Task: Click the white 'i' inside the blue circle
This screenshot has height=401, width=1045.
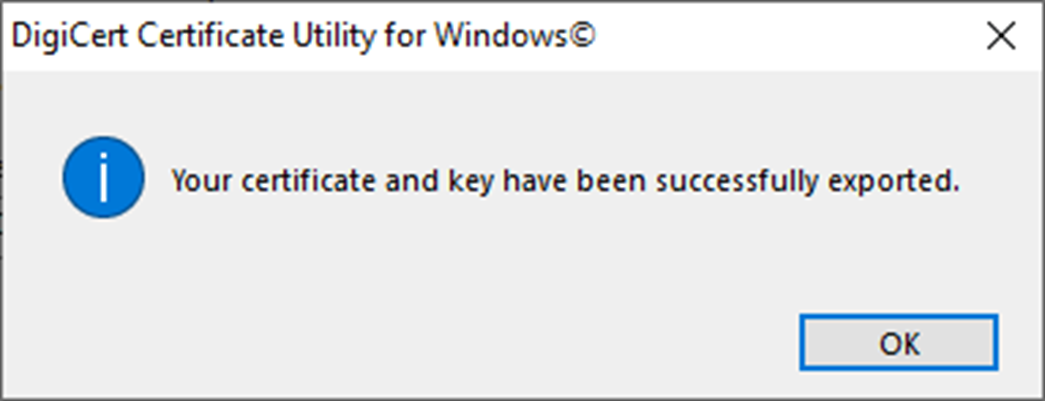Action: [103, 179]
